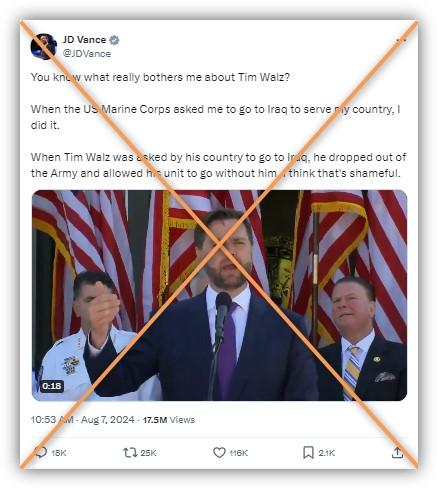Image resolution: width=438 pixels, height=489 pixels.
Task: View the 17.5M Views analytics
Action: pyautogui.click(x=169, y=420)
